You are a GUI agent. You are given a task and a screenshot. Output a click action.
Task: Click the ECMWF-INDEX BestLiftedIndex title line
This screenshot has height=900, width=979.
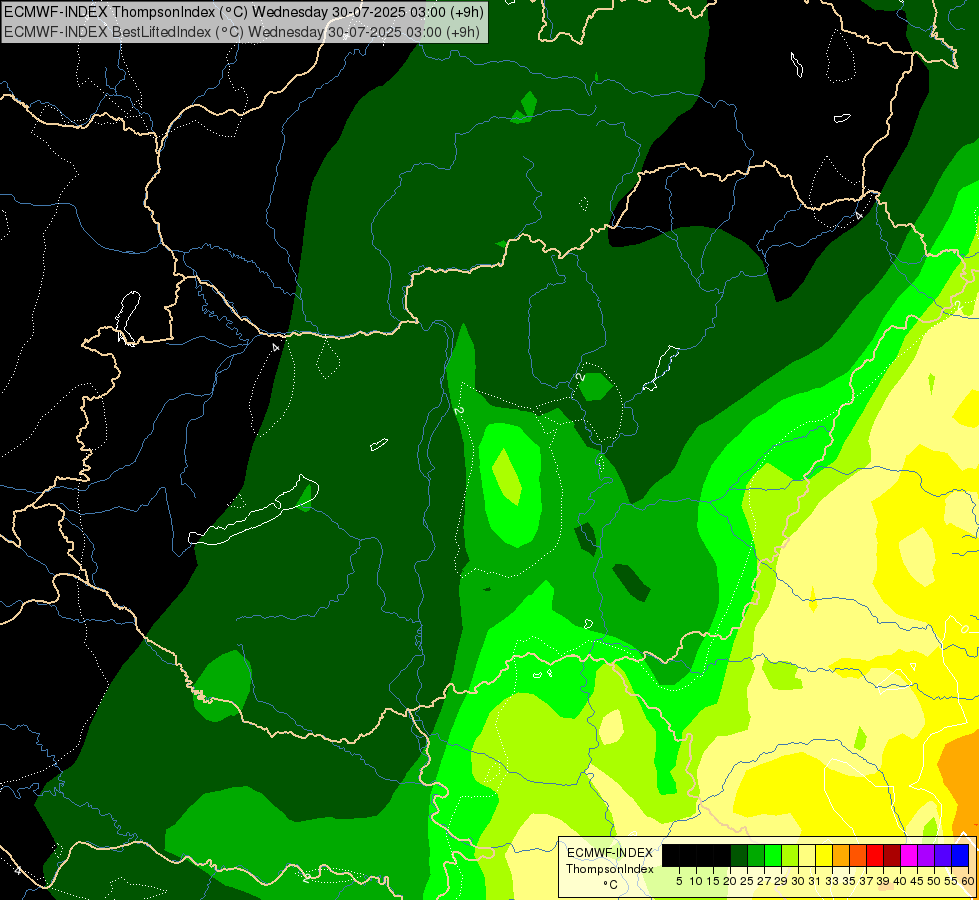click(242, 32)
